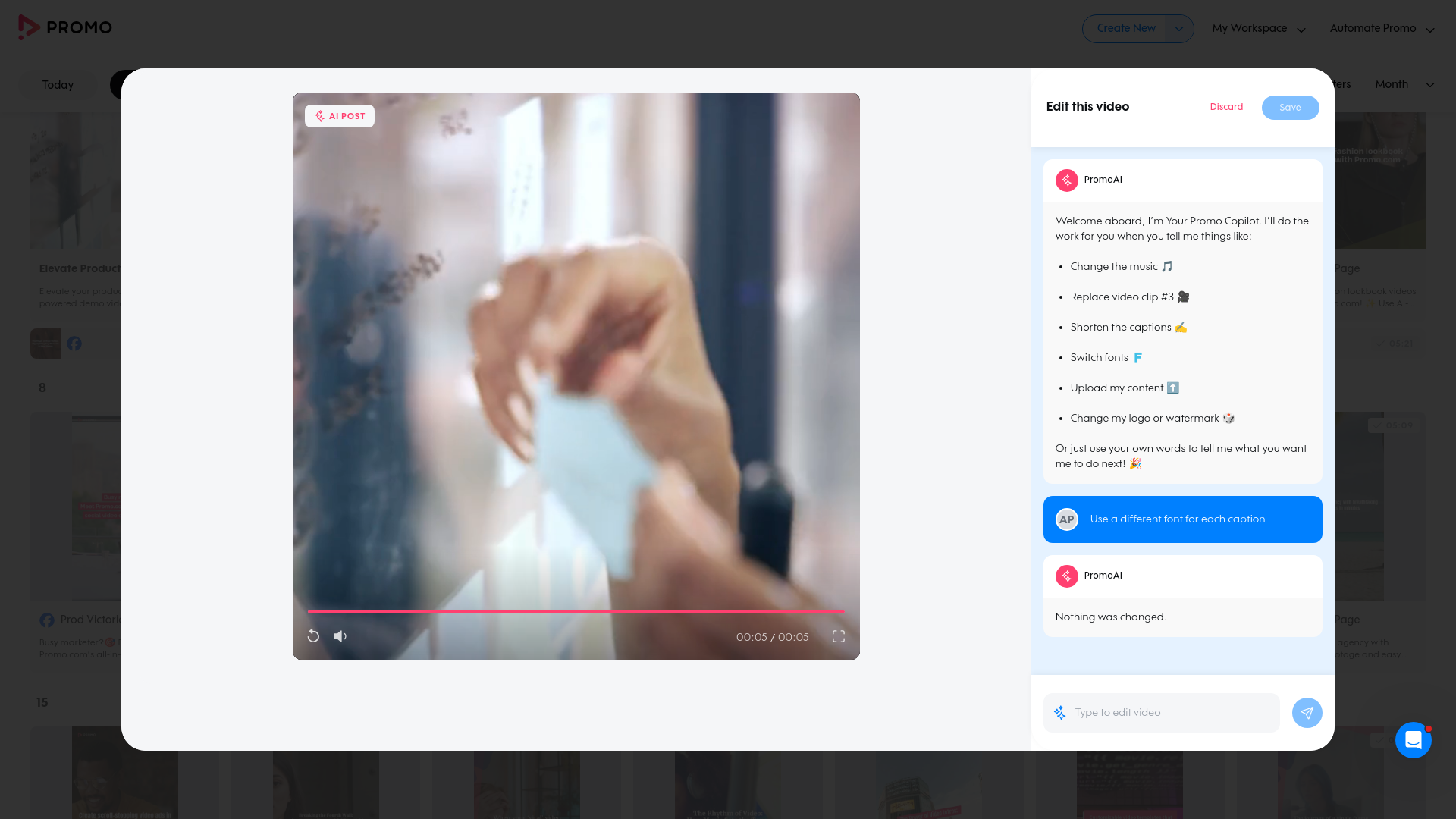This screenshot has width=1456, height=819.
Task: Click the 'Edit this video' heading
Action: (1087, 107)
